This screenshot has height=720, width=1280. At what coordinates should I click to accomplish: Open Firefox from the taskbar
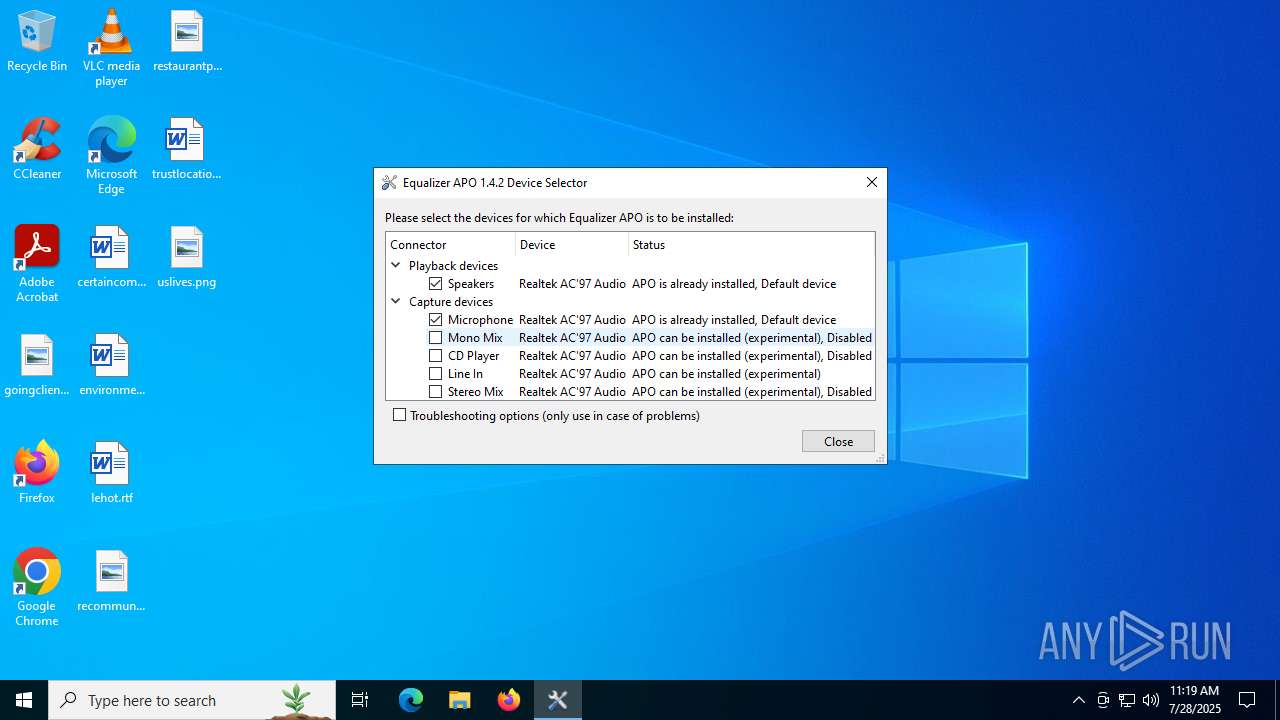coord(509,700)
